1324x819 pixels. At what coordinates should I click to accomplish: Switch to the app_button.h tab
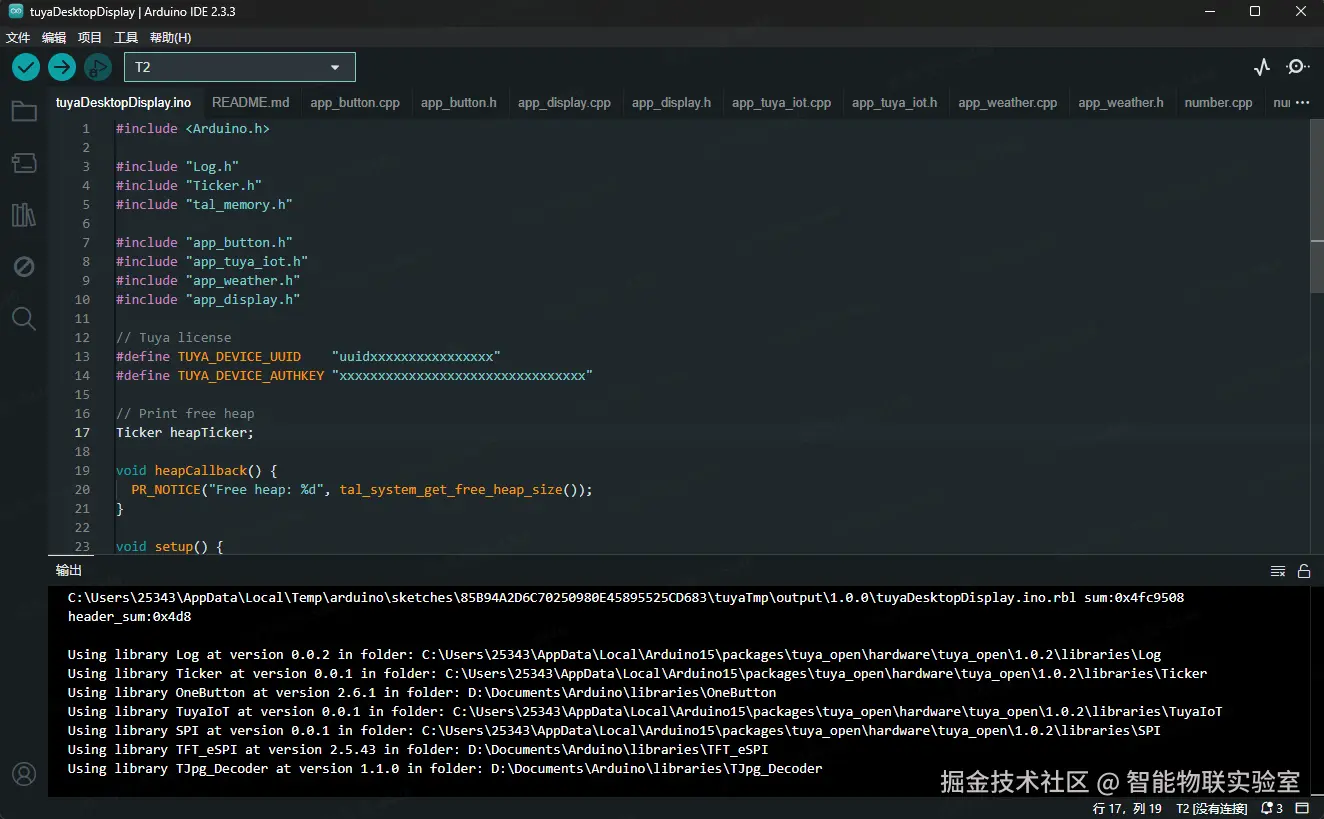[459, 102]
